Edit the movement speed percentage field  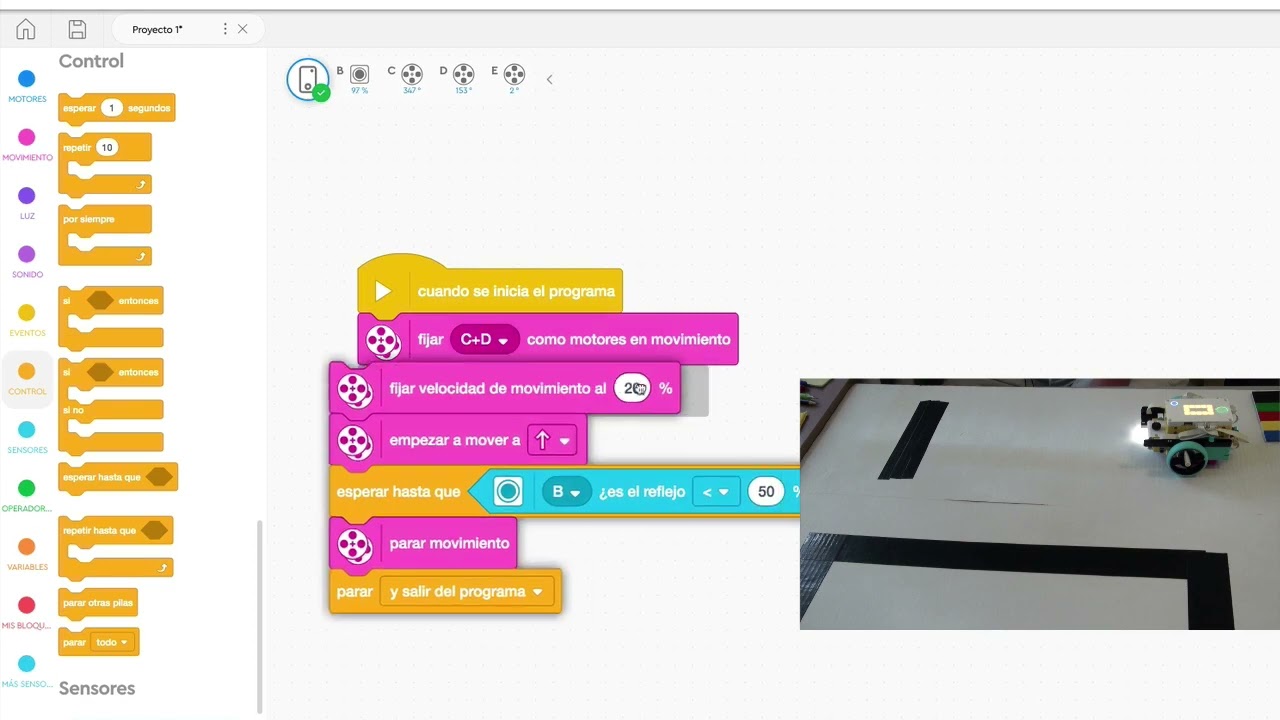tap(632, 388)
